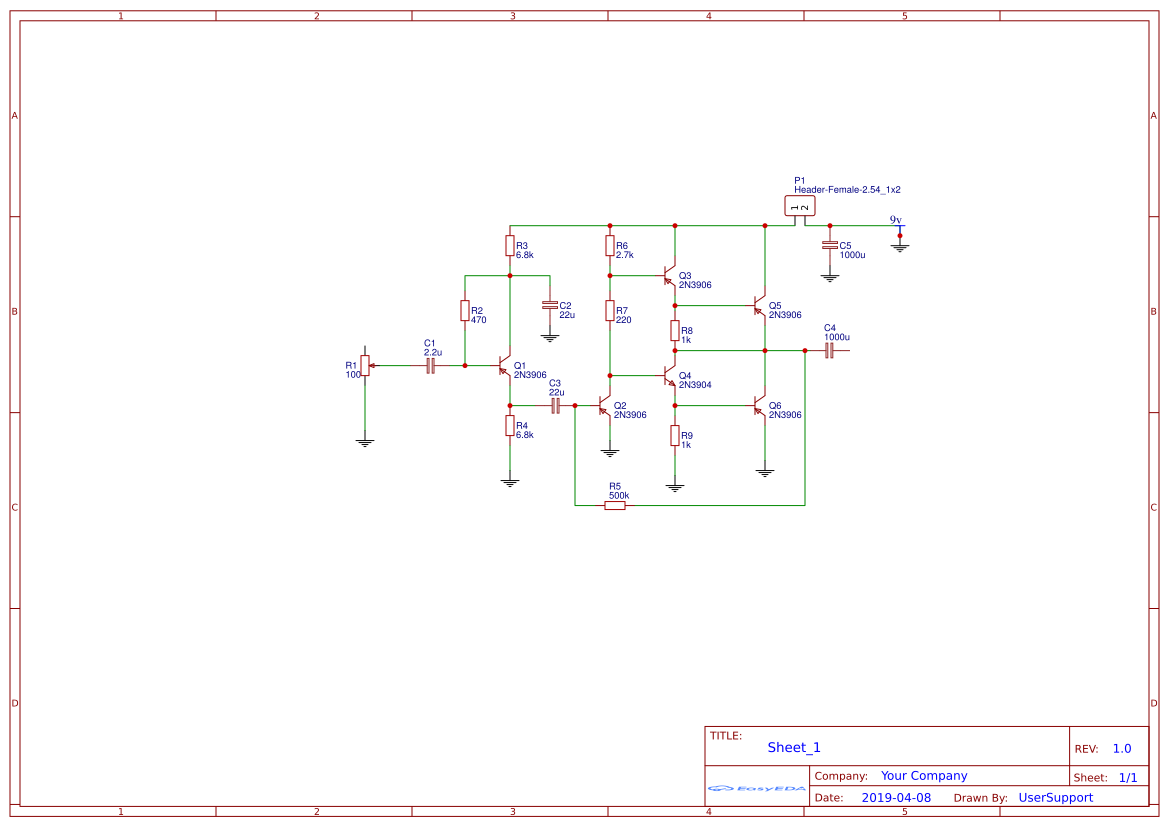The width and height of the screenshot is (1169, 827).
Task: Pick the Q4 2N3904 transistor symbol
Action: [671, 376]
